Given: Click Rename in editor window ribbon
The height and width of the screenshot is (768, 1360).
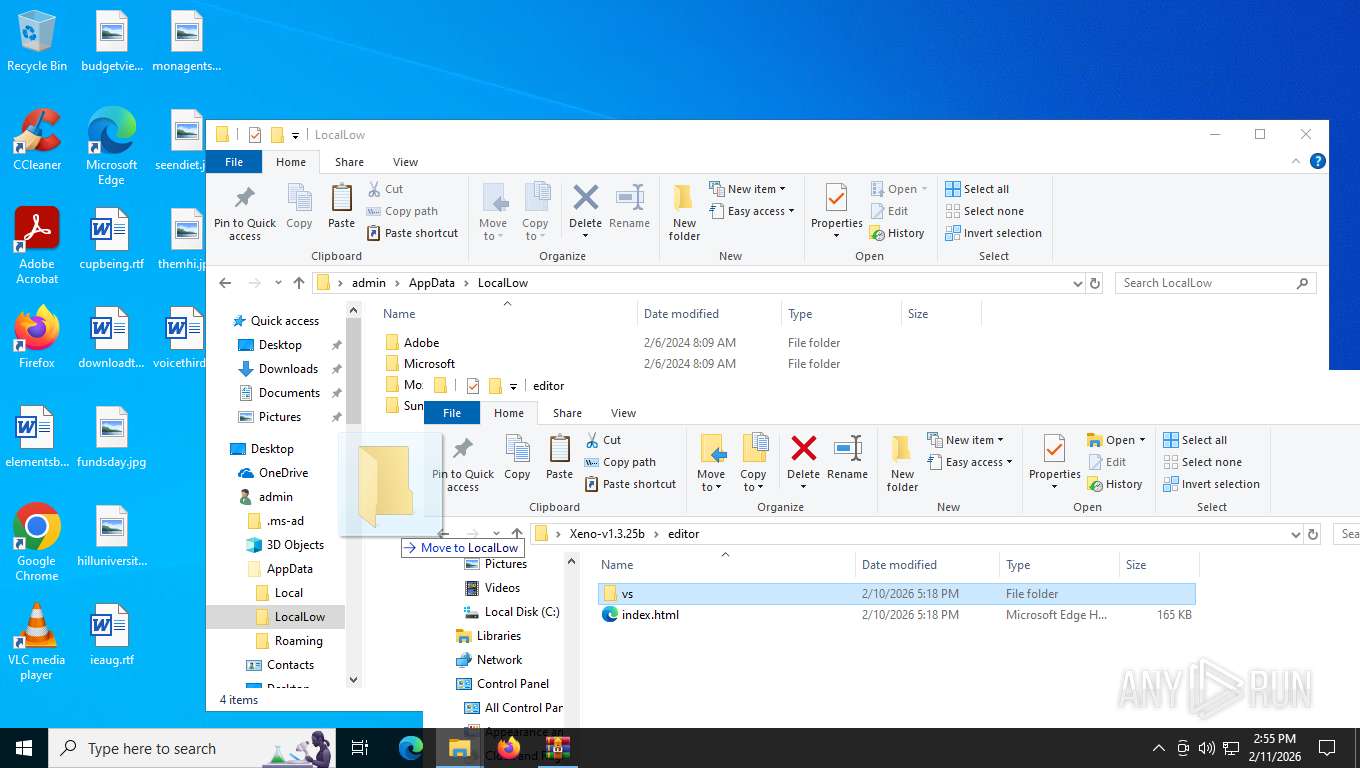Looking at the screenshot, I should (848, 457).
